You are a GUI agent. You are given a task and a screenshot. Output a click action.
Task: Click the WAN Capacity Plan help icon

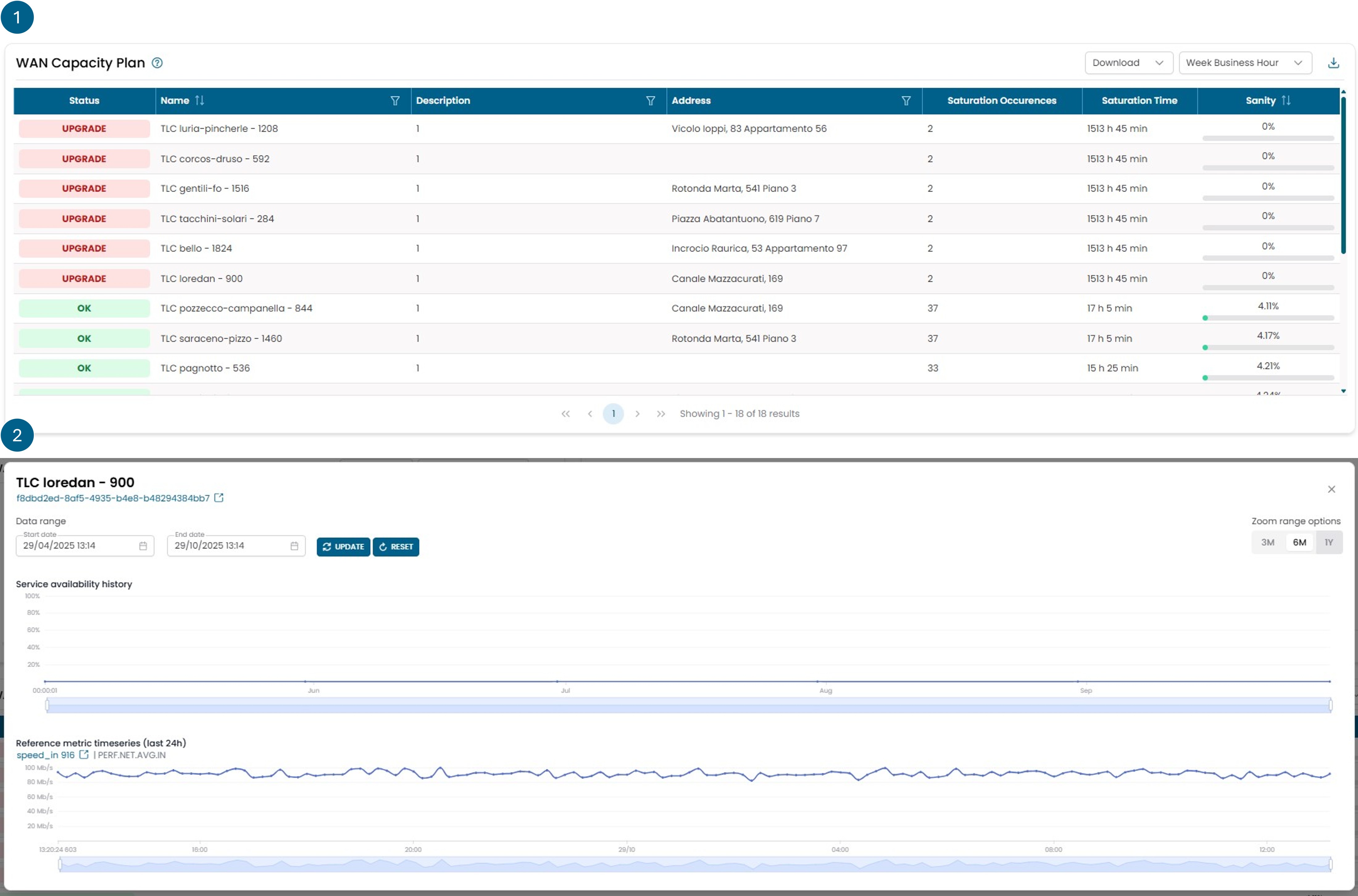pyautogui.click(x=157, y=63)
